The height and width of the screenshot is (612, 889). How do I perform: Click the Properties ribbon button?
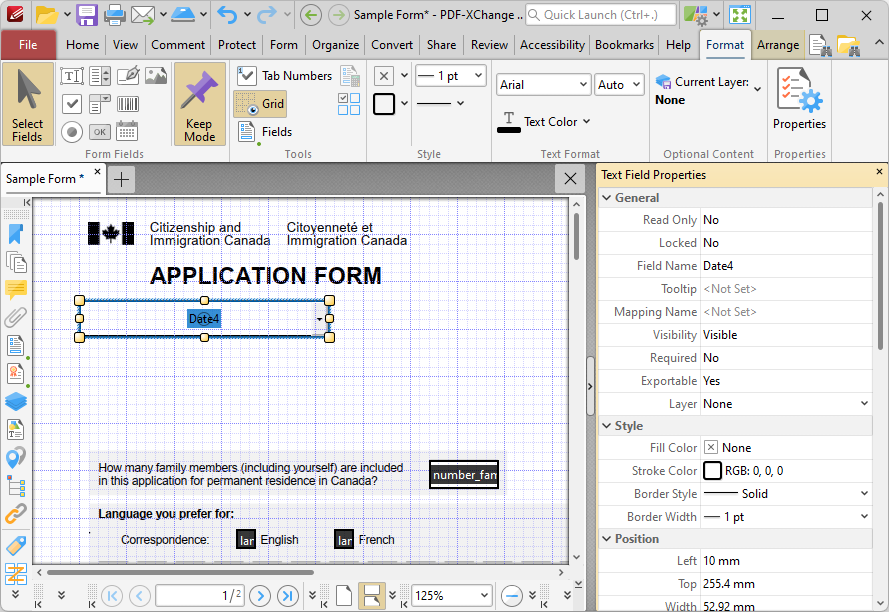click(799, 99)
